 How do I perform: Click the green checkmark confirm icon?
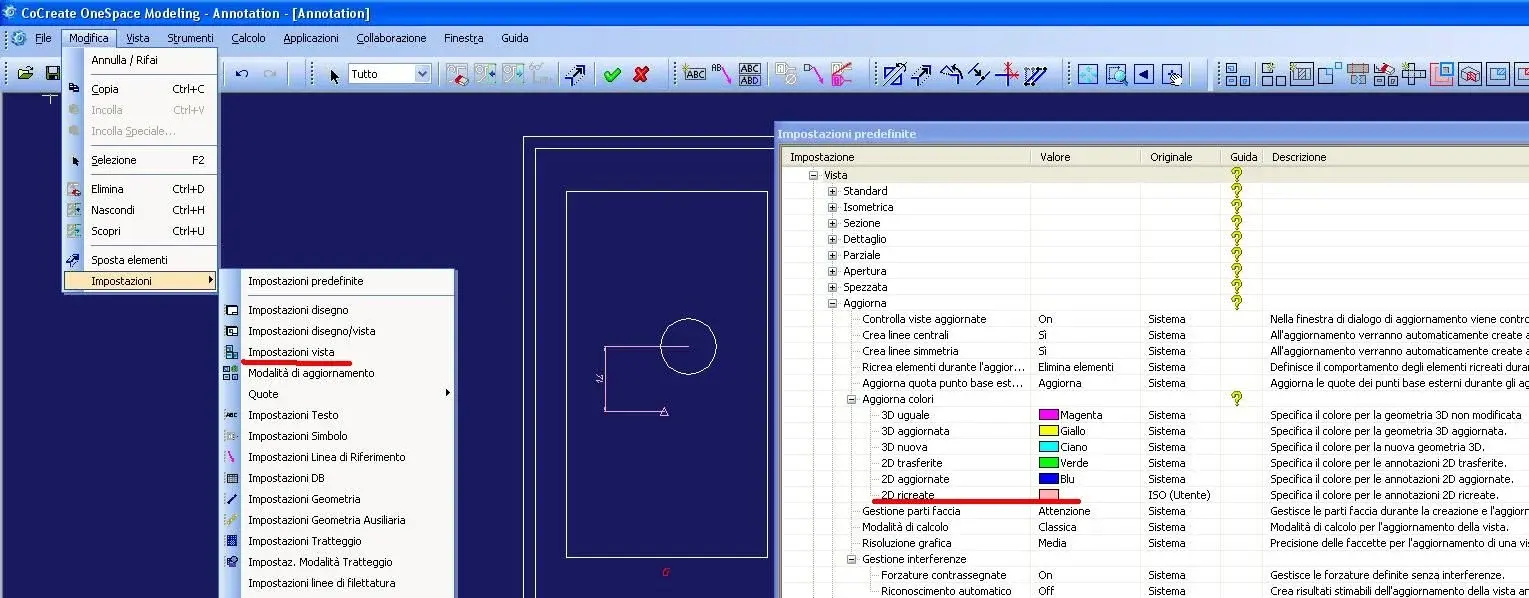612,74
